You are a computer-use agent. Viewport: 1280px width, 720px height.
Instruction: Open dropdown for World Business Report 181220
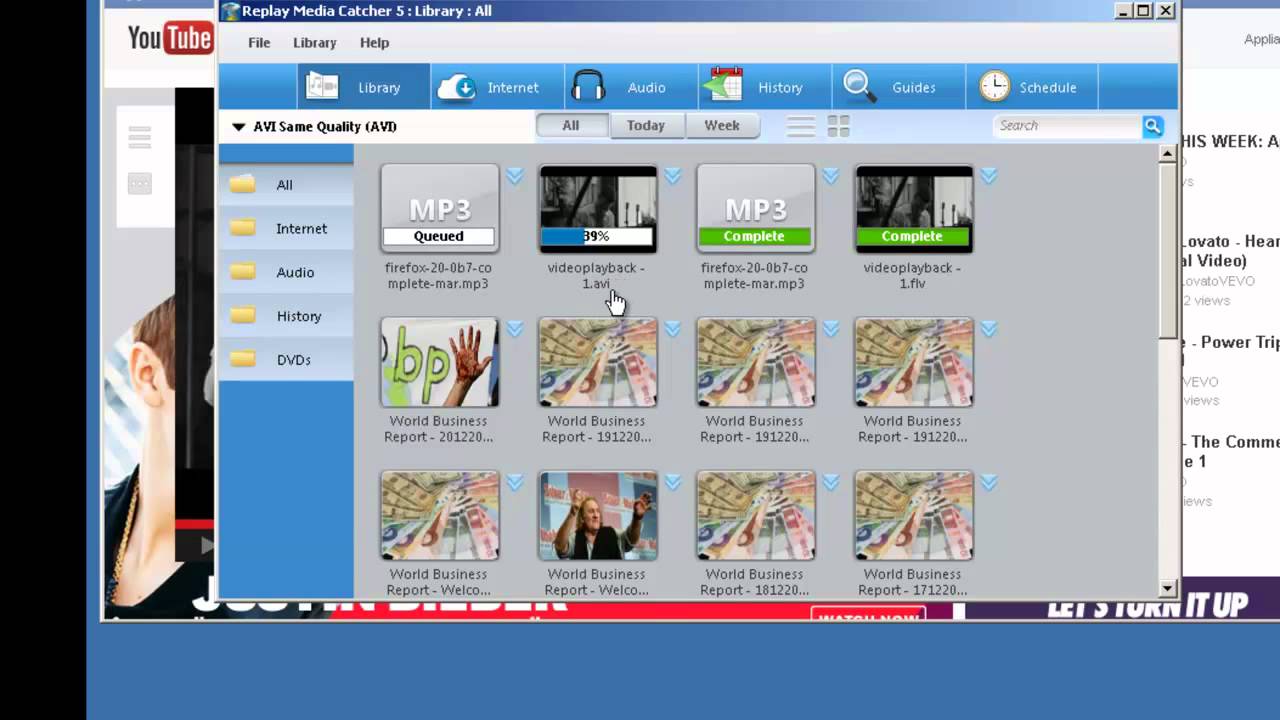[830, 482]
